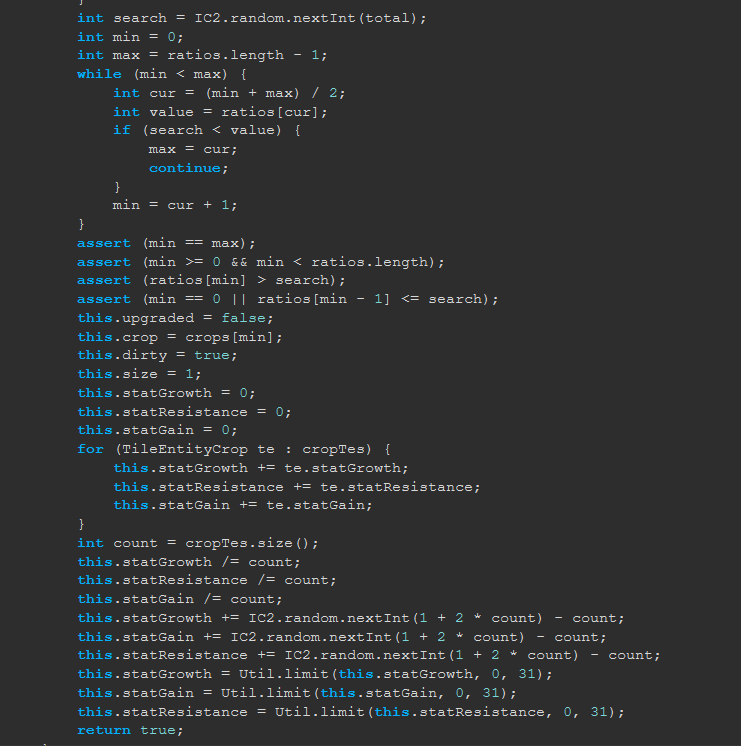This screenshot has width=741, height=746.
Task: Click the 'this.upgraded = false' statement
Action: (x=175, y=318)
